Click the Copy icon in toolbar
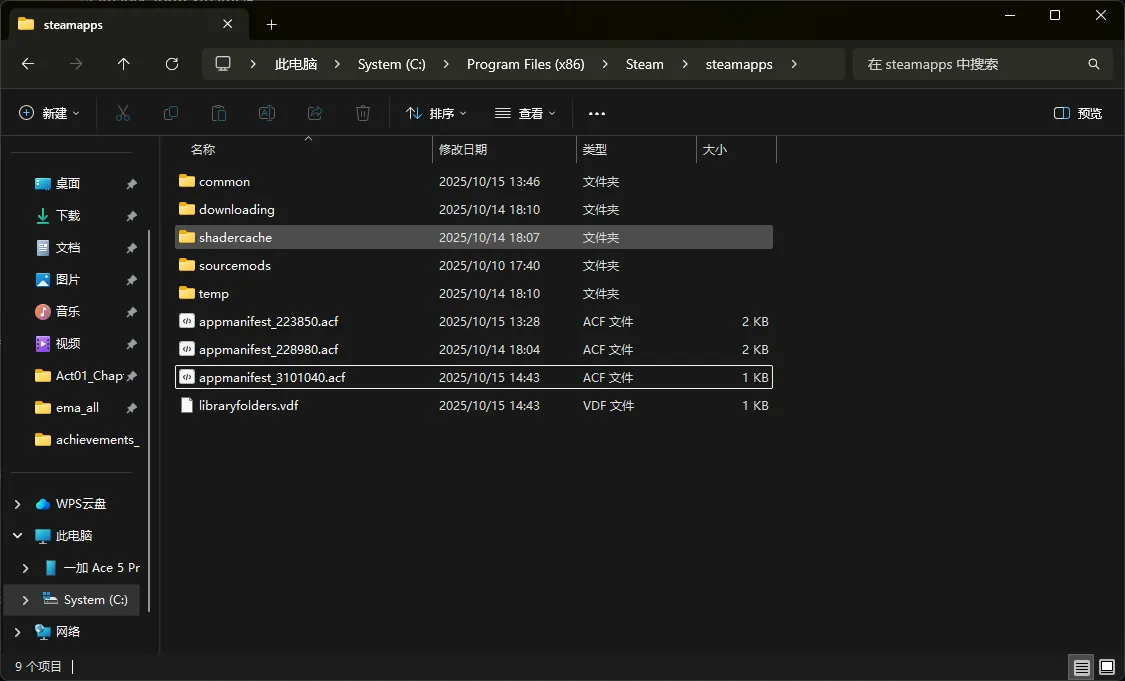1125x681 pixels. pyautogui.click(x=171, y=113)
